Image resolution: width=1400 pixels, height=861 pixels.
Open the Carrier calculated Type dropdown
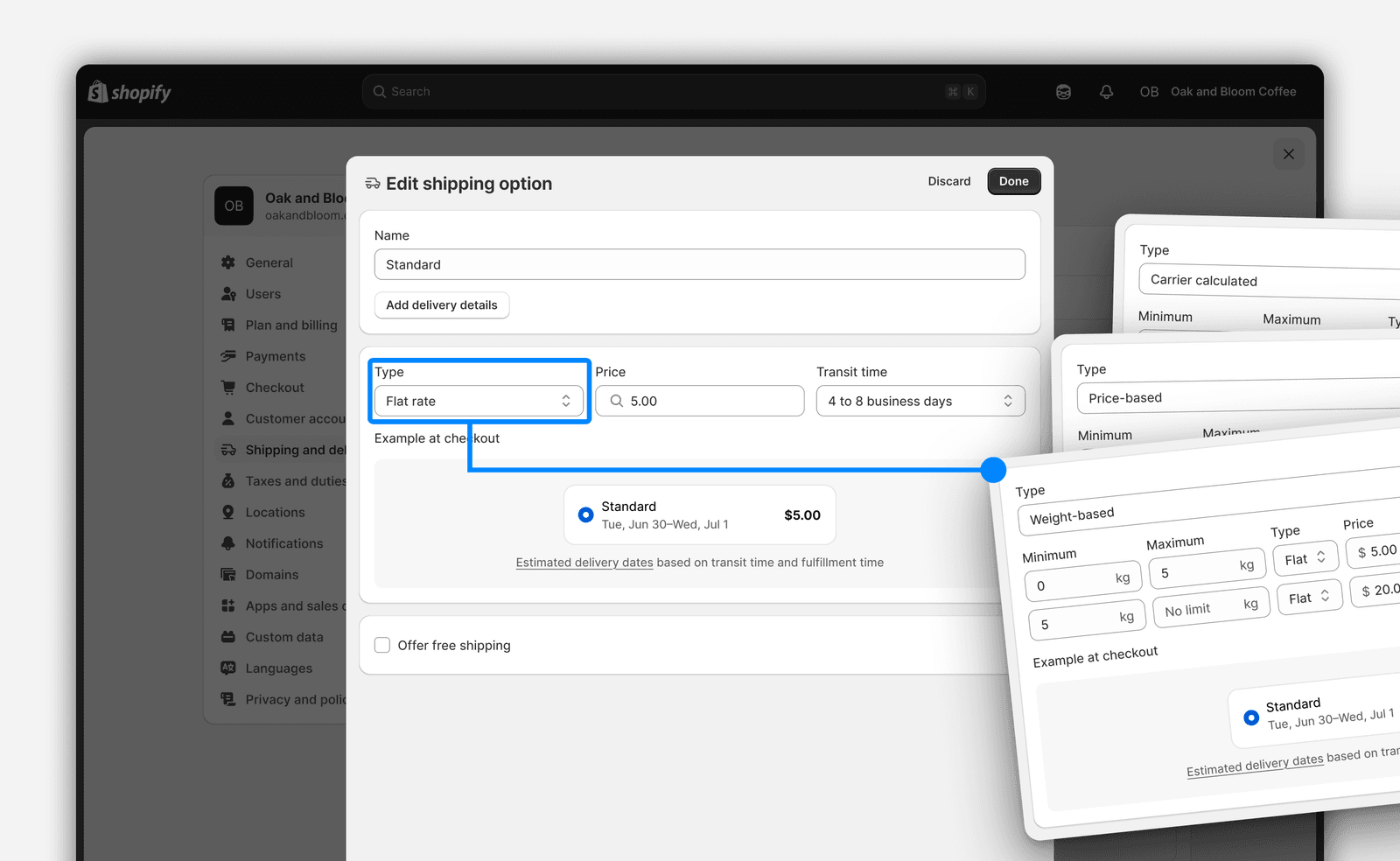(x=1269, y=282)
